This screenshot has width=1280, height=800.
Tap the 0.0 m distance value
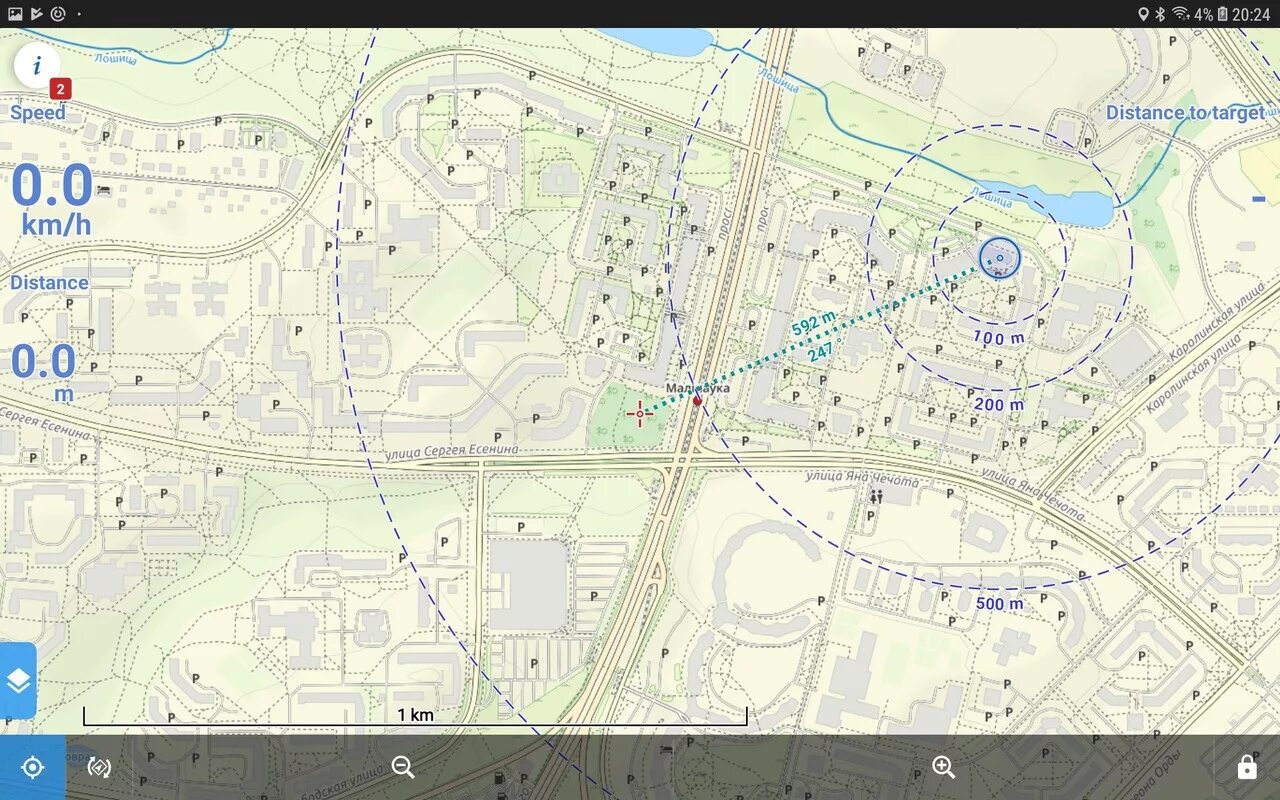point(44,372)
